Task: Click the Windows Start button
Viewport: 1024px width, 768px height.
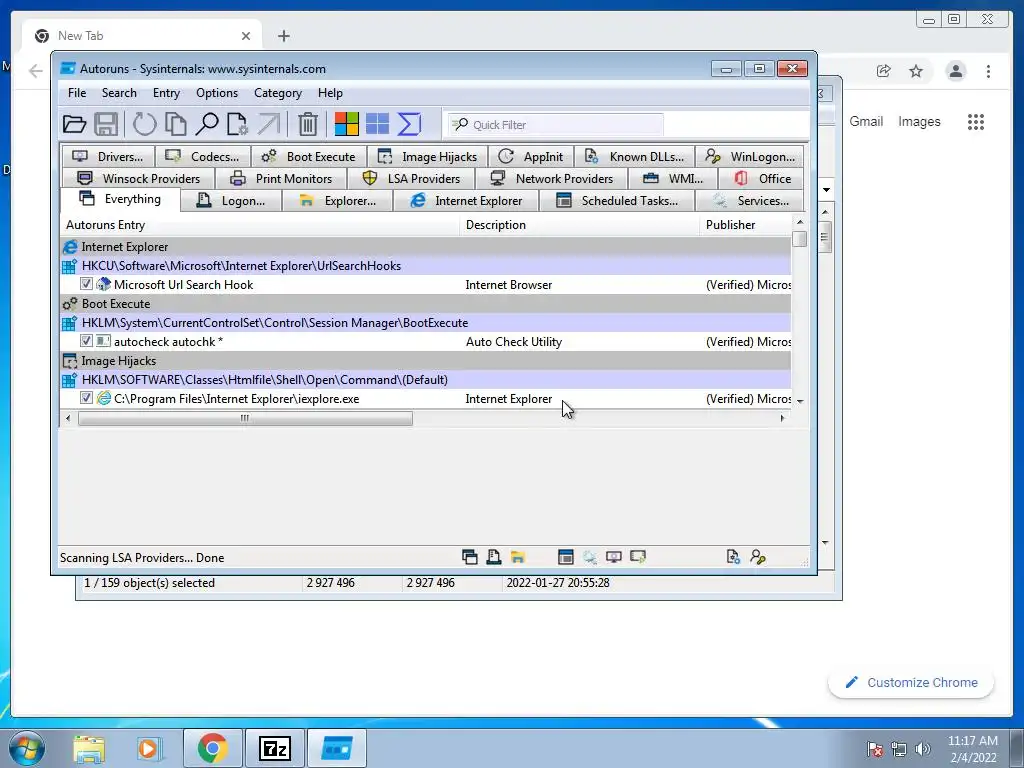Action: pyautogui.click(x=27, y=748)
